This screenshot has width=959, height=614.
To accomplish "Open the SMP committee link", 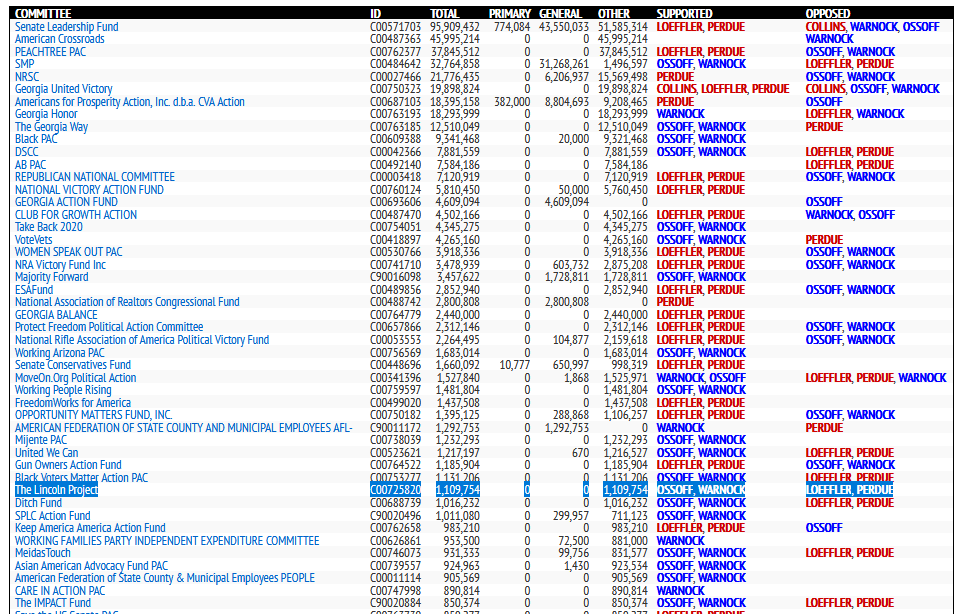I will coord(24,64).
